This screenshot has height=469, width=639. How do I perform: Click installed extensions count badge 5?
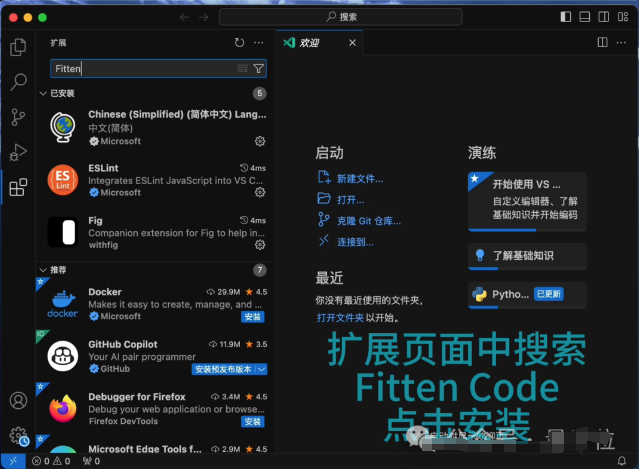tap(260, 93)
